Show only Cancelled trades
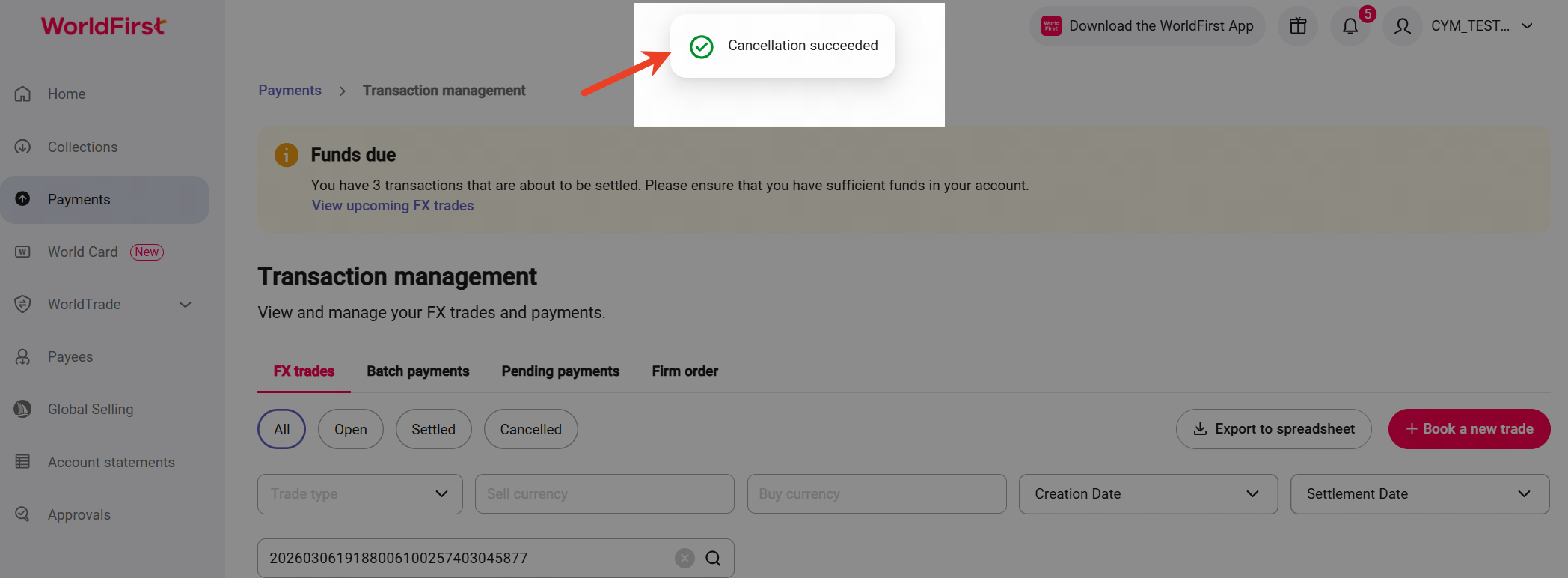 click(x=530, y=429)
